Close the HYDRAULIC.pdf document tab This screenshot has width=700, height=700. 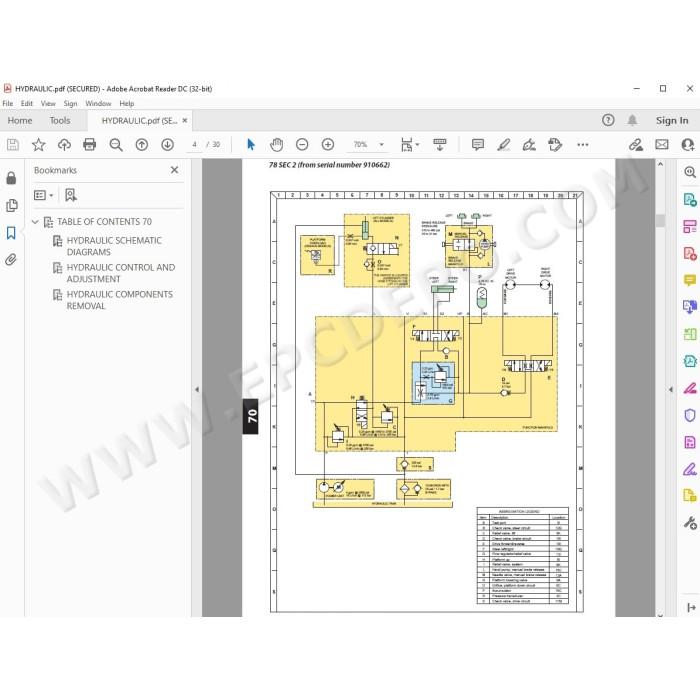(185, 121)
